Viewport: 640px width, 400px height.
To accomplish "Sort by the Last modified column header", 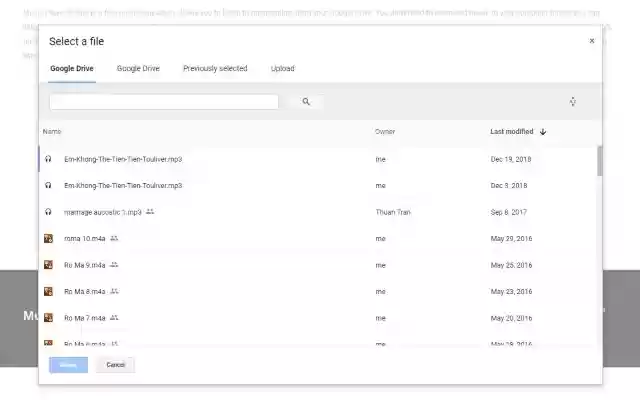I will [x=512, y=132].
